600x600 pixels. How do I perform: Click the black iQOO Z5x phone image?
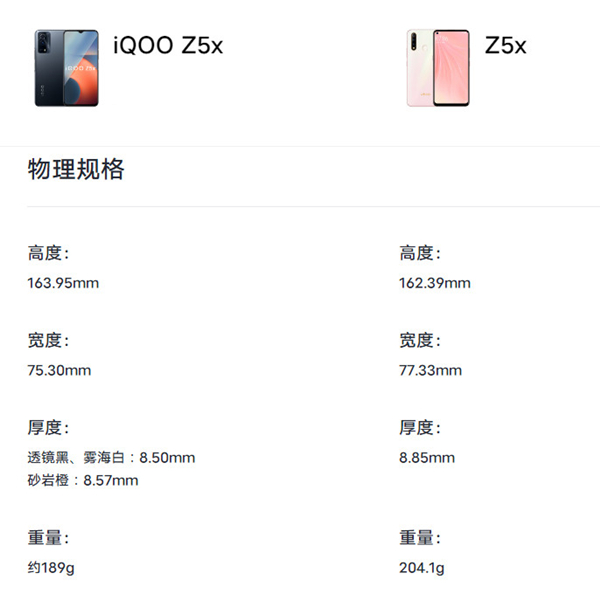click(x=66, y=67)
